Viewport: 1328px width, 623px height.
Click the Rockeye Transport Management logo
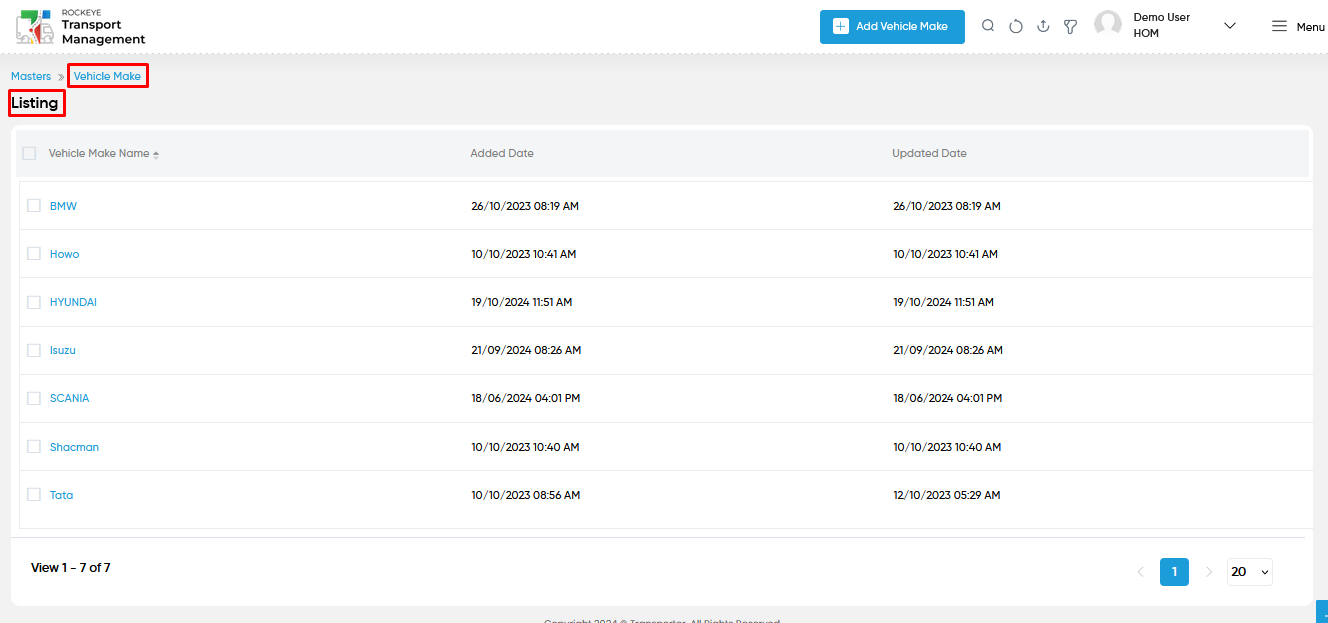pos(81,27)
